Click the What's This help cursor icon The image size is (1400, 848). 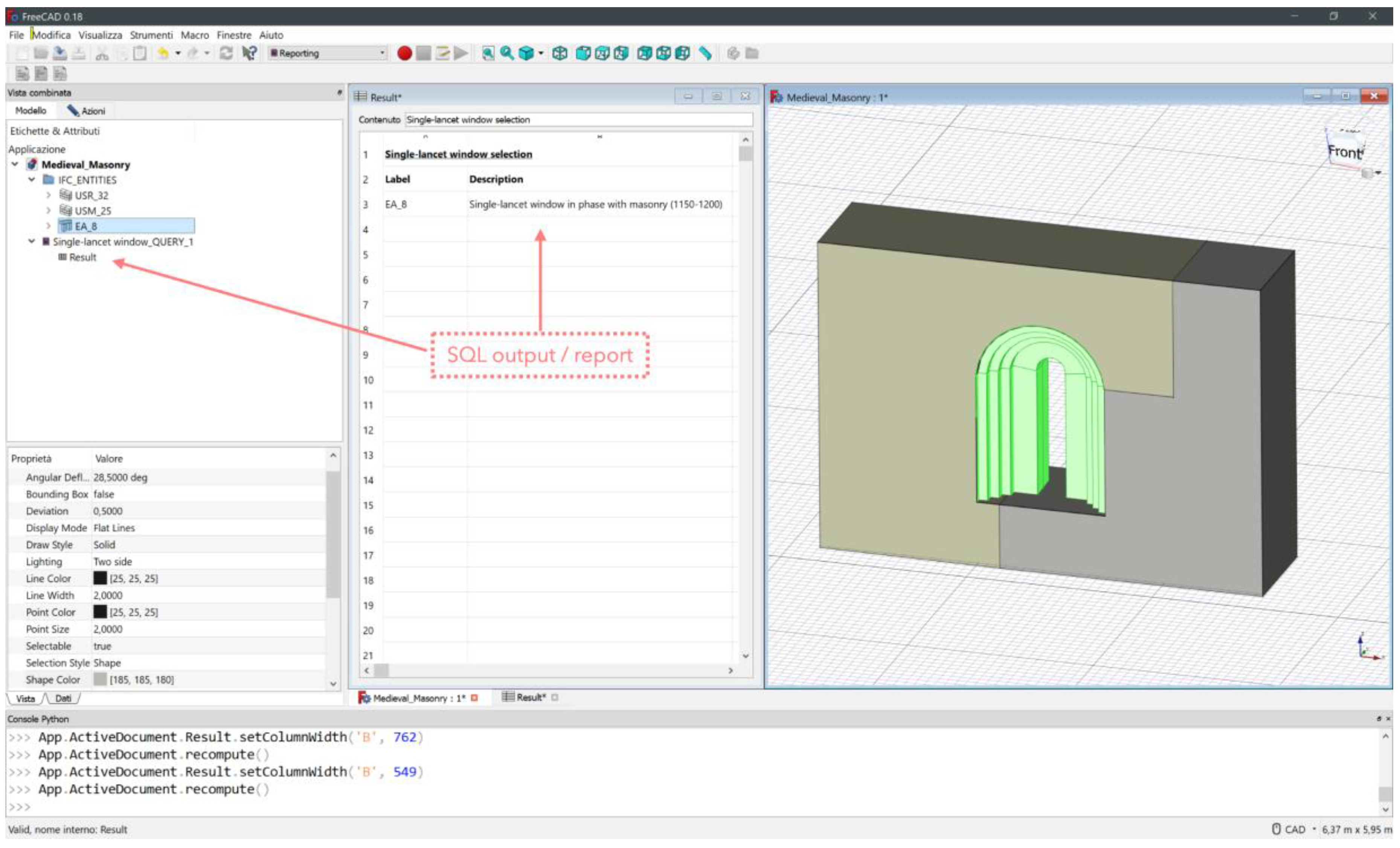pos(249,53)
